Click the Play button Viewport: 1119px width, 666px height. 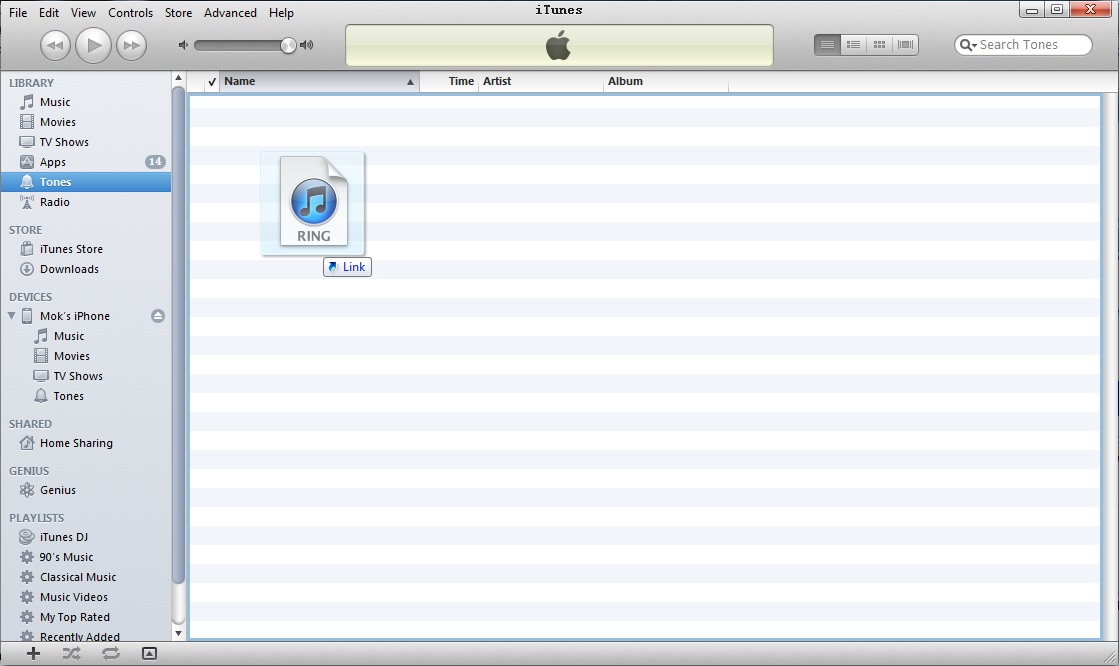pos(93,46)
